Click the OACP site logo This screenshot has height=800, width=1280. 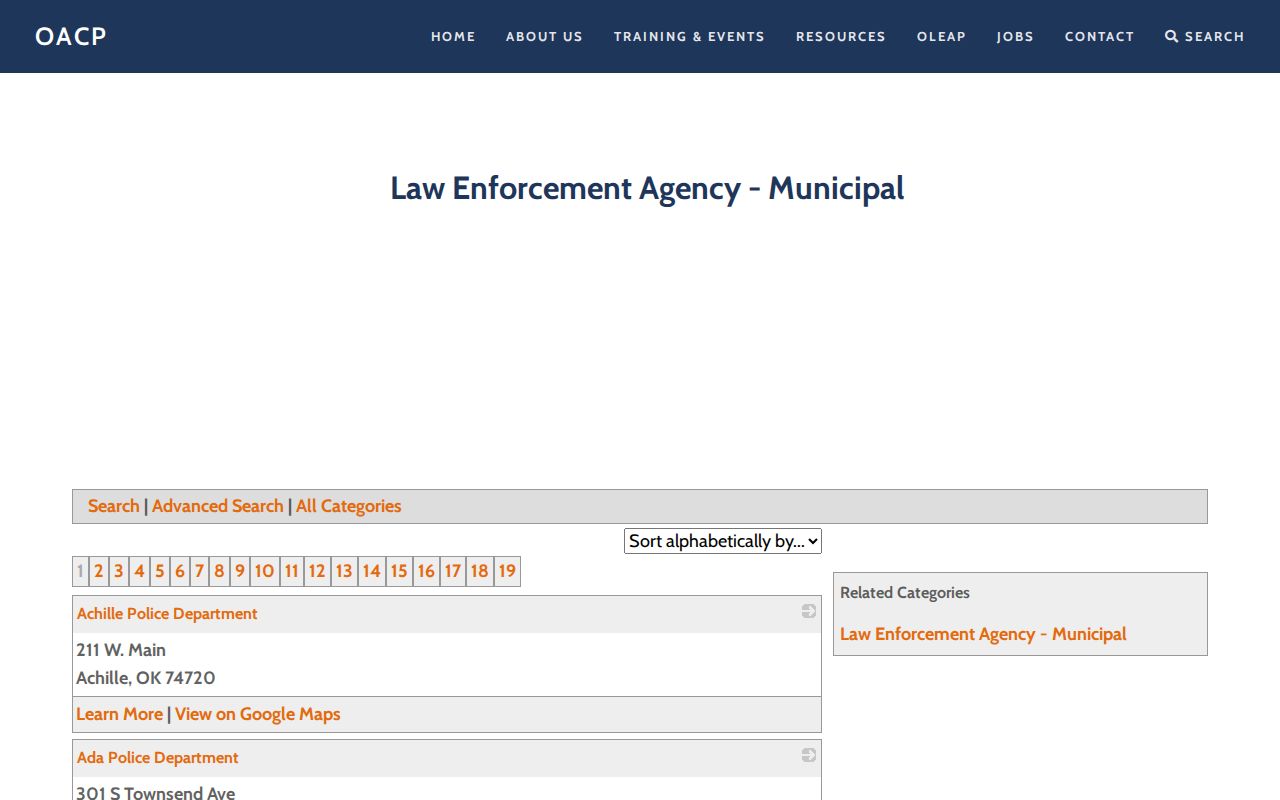click(71, 36)
